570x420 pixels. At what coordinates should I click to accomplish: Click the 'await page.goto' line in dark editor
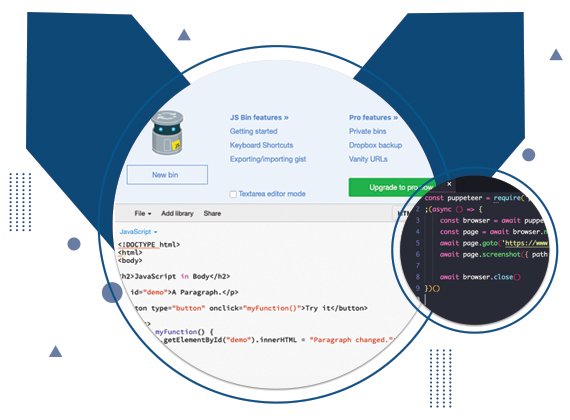click(x=494, y=243)
